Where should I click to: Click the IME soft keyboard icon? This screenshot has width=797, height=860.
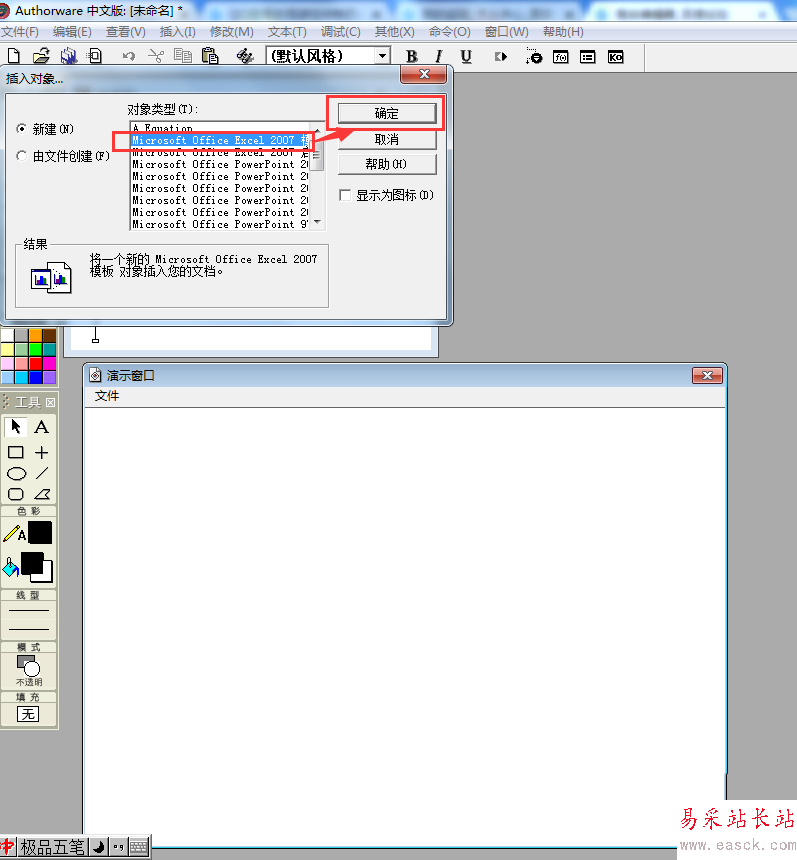[139, 847]
